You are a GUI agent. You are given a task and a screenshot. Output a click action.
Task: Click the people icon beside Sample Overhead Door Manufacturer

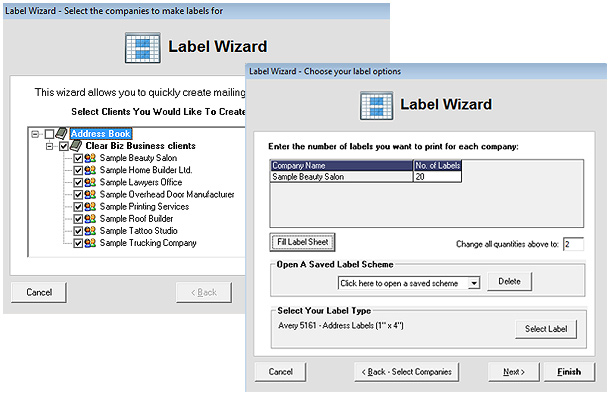pyautogui.click(x=90, y=194)
